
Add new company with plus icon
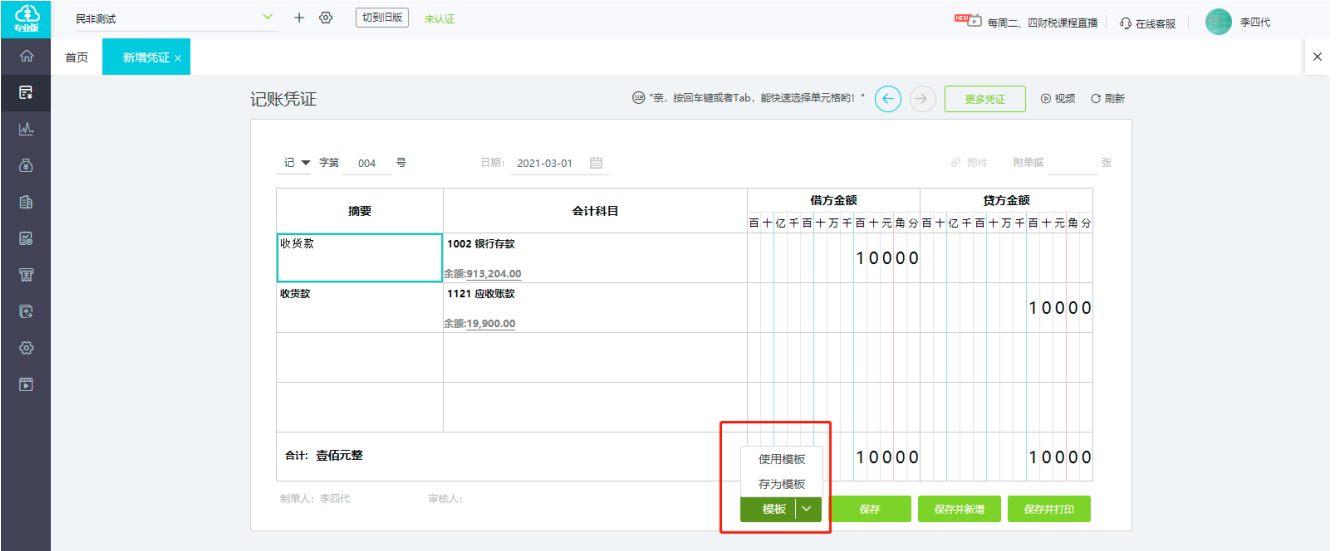coord(299,18)
